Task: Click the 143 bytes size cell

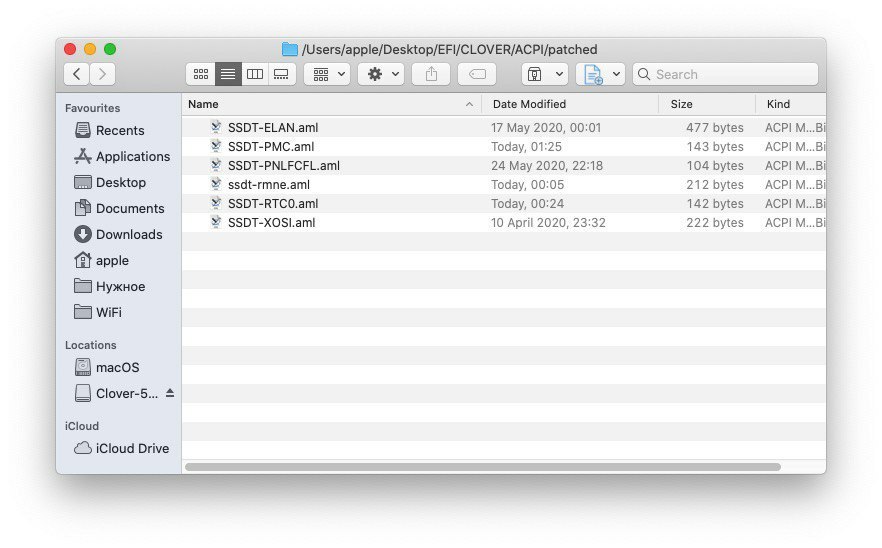Action: click(x=715, y=147)
